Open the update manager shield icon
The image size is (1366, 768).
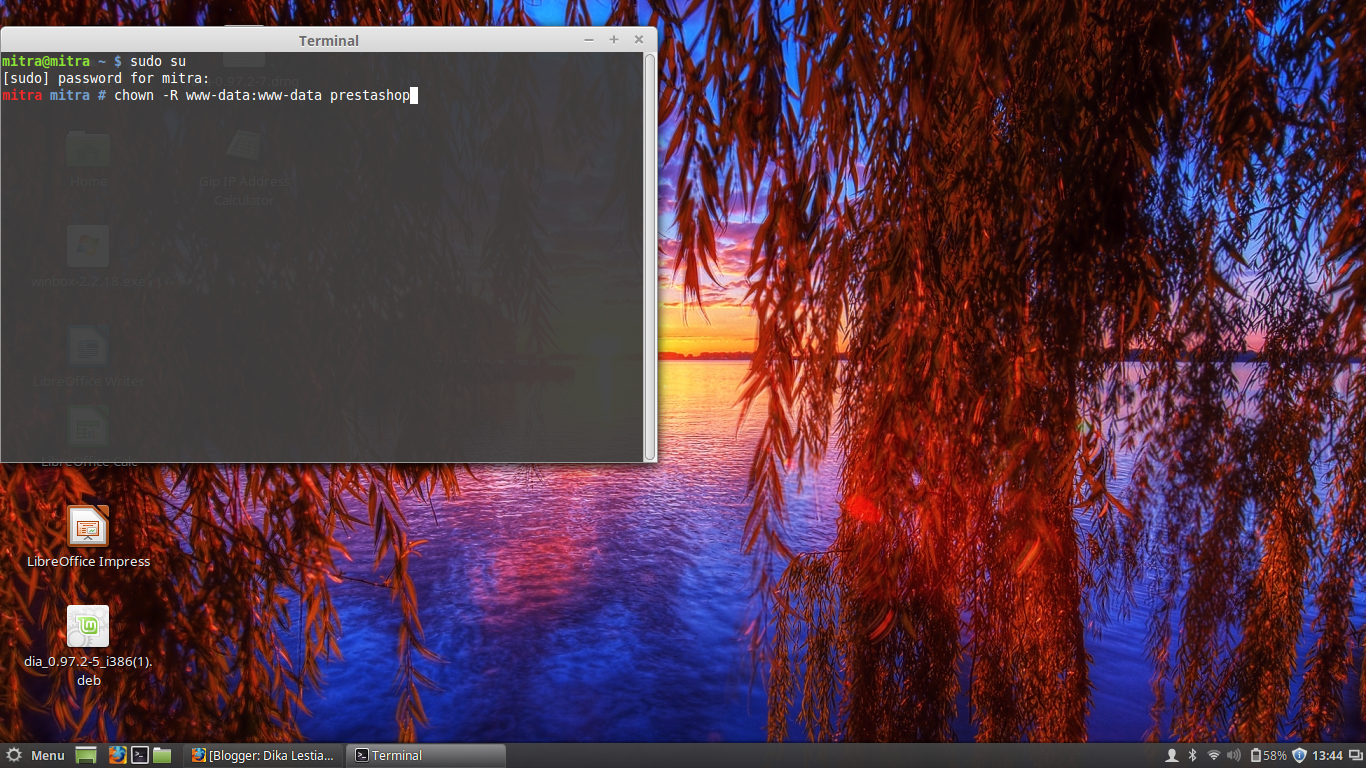point(1299,755)
